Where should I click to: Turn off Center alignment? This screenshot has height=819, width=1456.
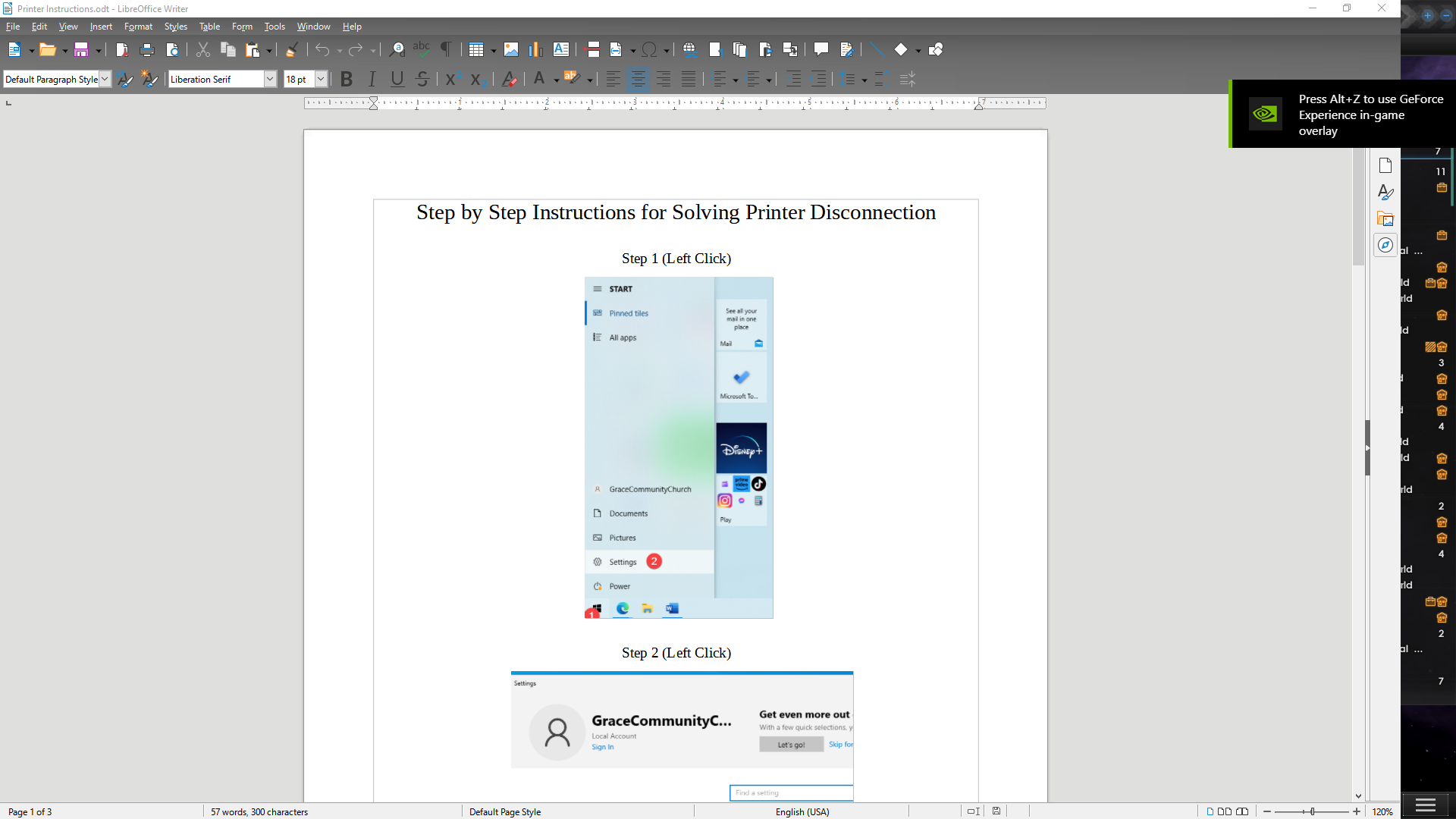tap(639, 79)
